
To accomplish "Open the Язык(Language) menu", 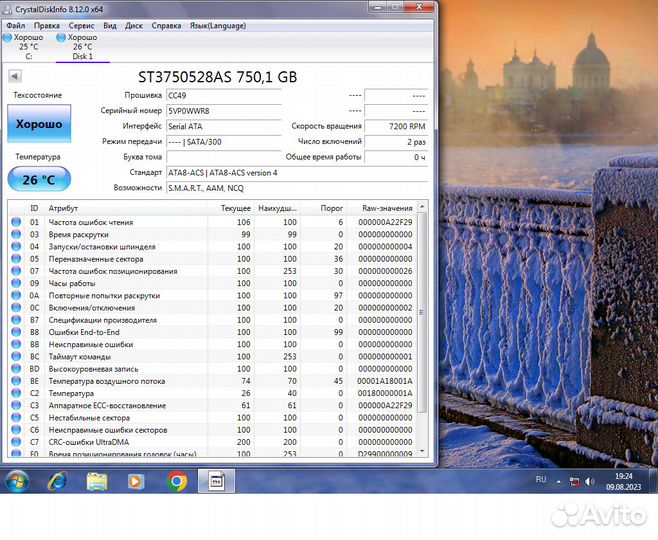I will pyautogui.click(x=218, y=26).
